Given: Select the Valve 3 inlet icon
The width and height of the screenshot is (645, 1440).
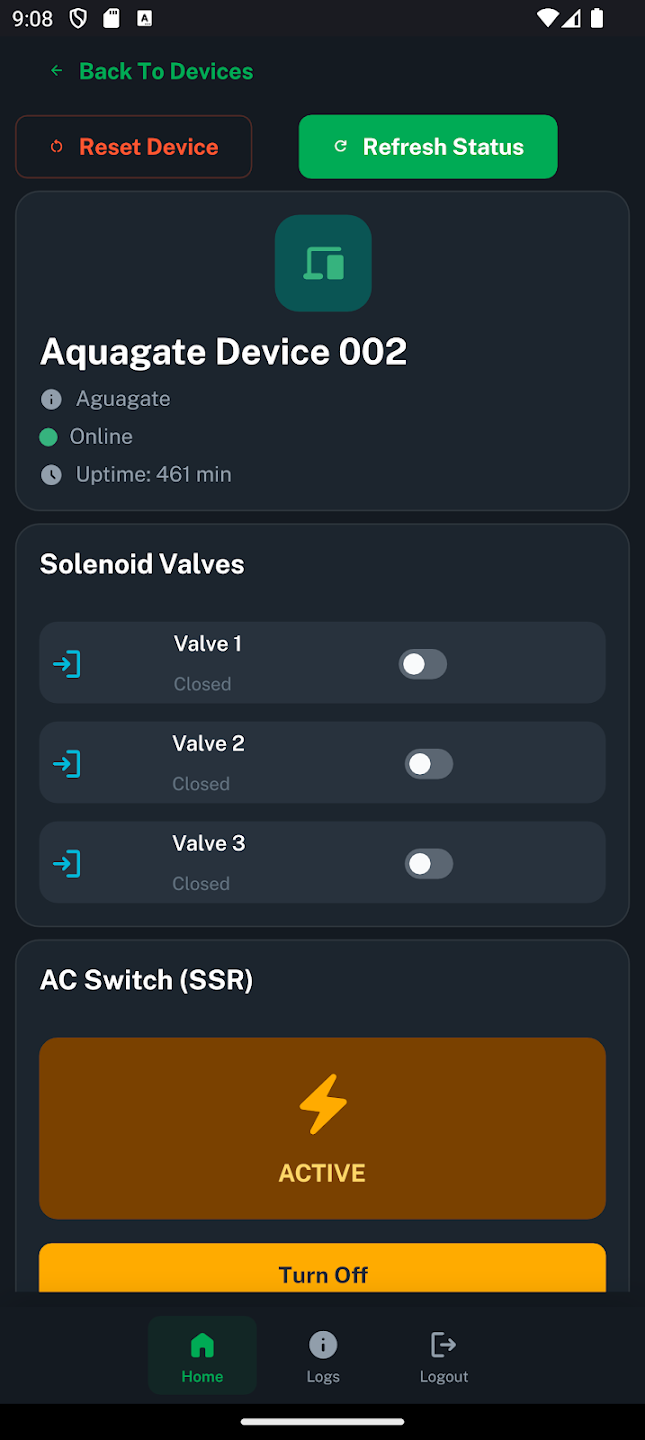Looking at the screenshot, I should tap(66, 863).
